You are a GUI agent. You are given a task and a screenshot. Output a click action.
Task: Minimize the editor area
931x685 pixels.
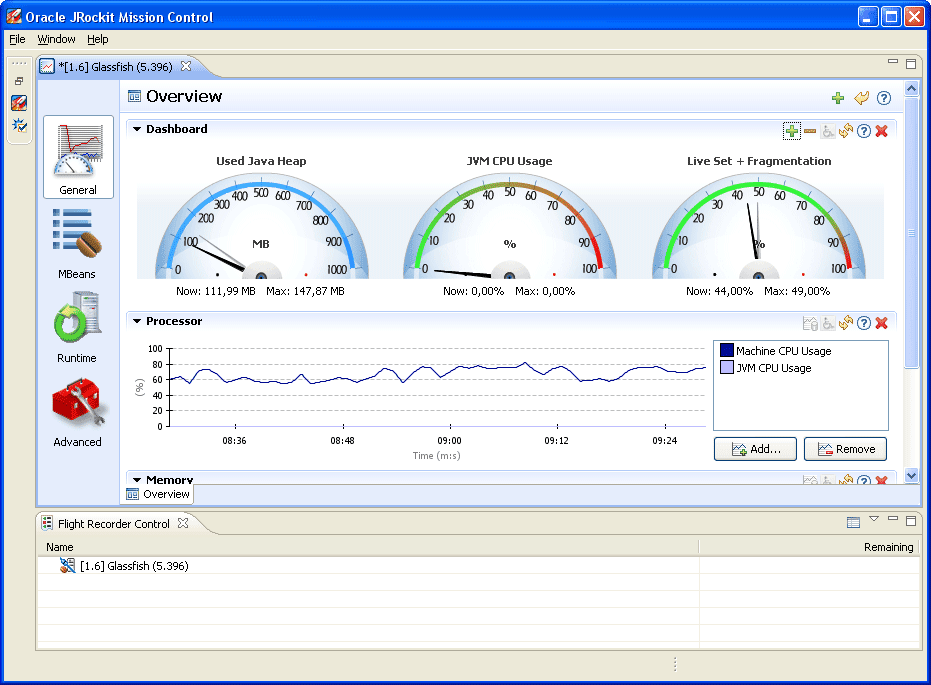point(892,63)
